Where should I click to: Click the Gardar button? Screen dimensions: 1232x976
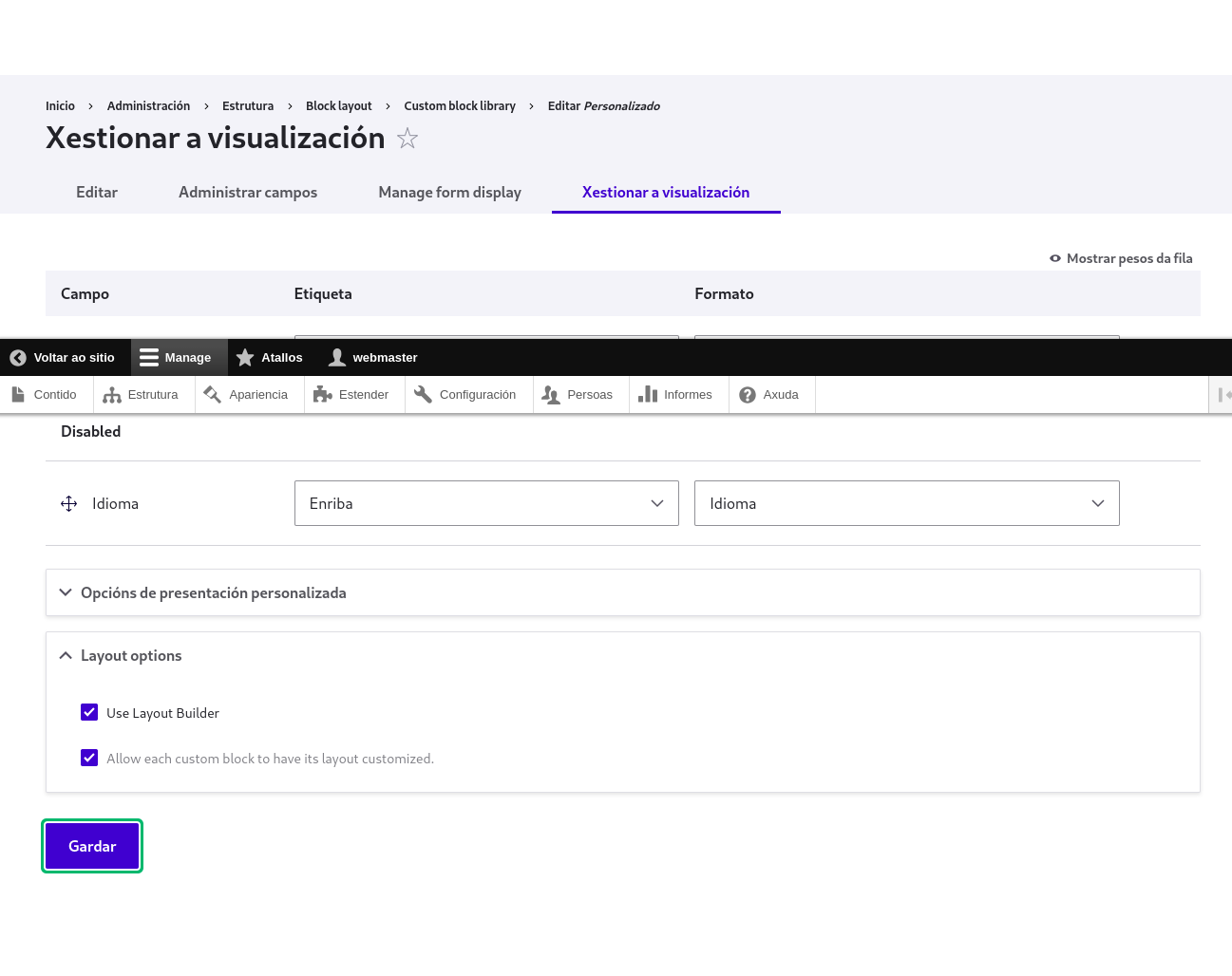(x=92, y=845)
